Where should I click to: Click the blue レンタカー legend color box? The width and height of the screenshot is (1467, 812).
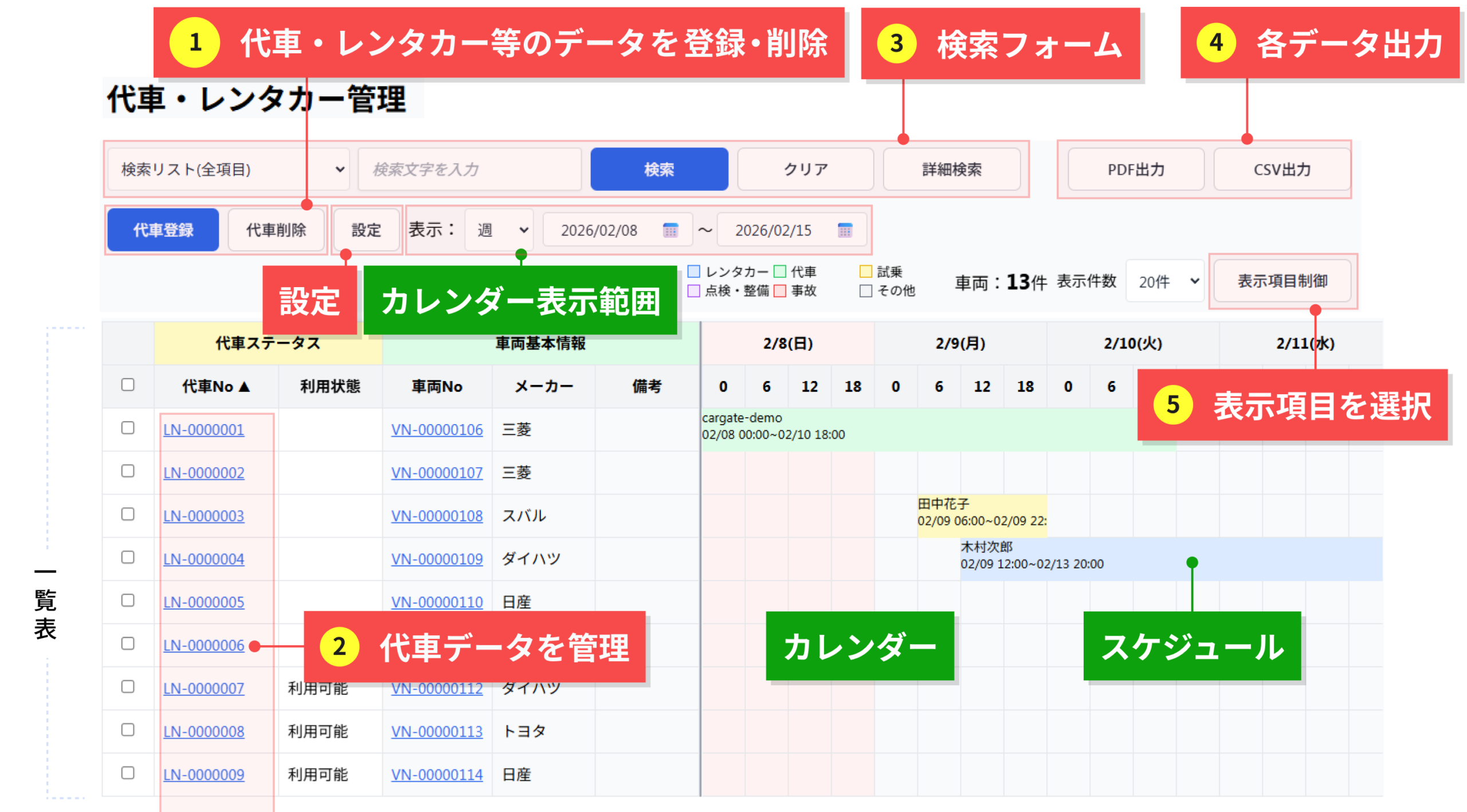click(693, 271)
